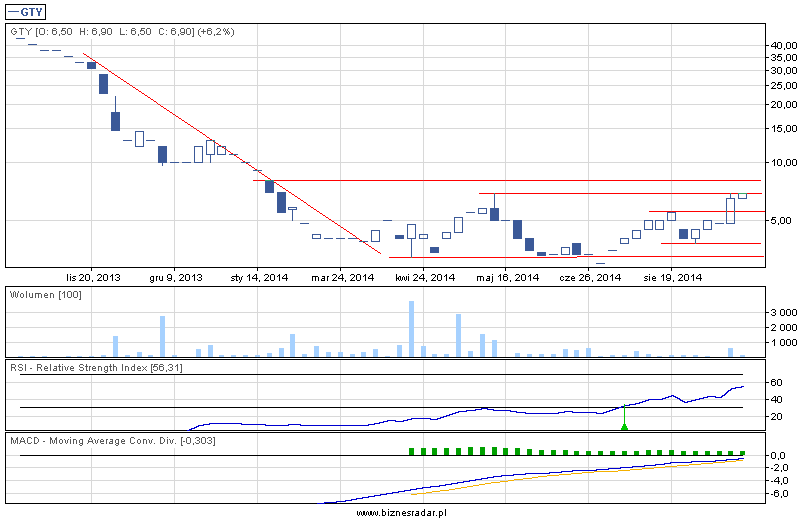Click the 3 000 volume axis label

click(x=781, y=312)
